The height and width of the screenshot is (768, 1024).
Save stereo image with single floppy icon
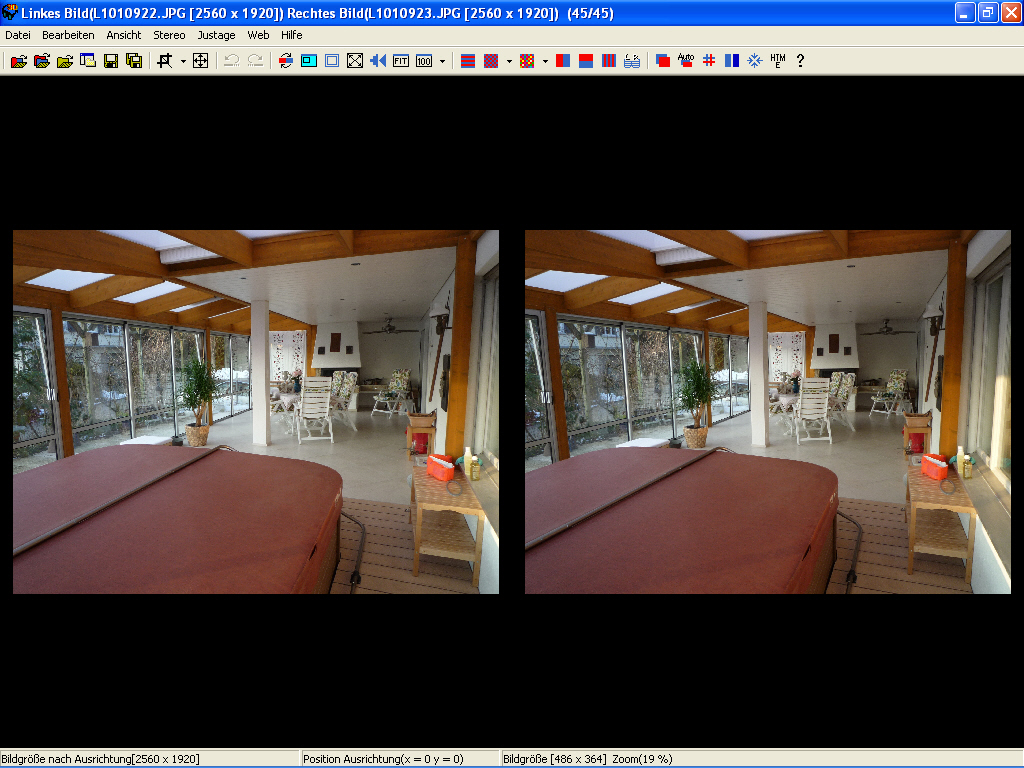pyautogui.click(x=111, y=61)
